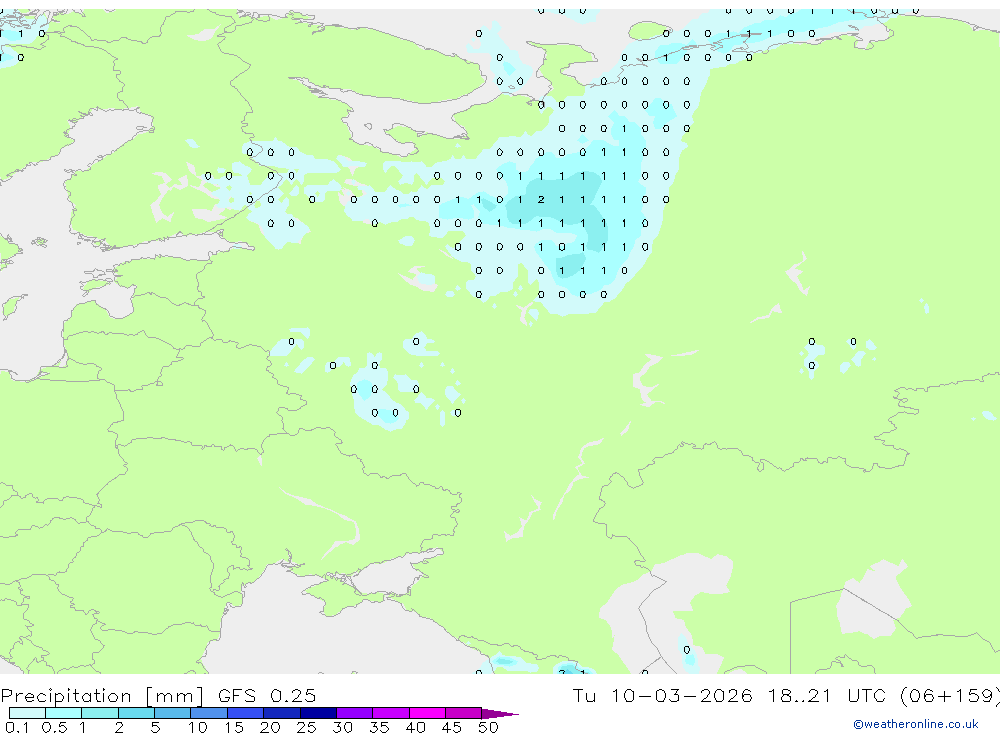Click the '50' legend scale label
The image size is (1000, 733).
(x=488, y=727)
